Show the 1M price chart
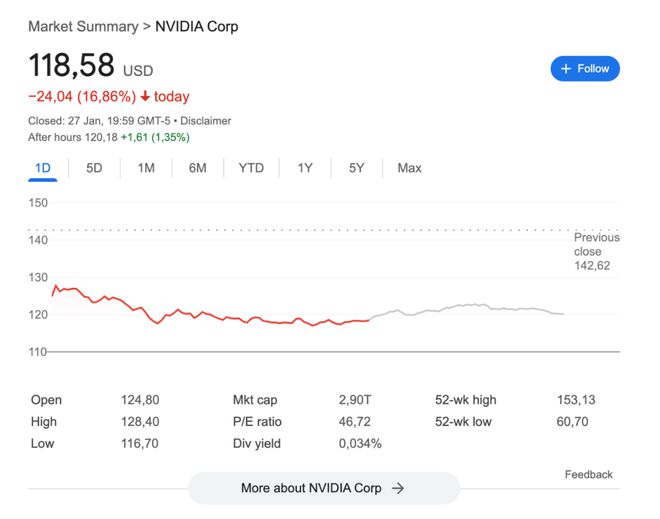 146,168
